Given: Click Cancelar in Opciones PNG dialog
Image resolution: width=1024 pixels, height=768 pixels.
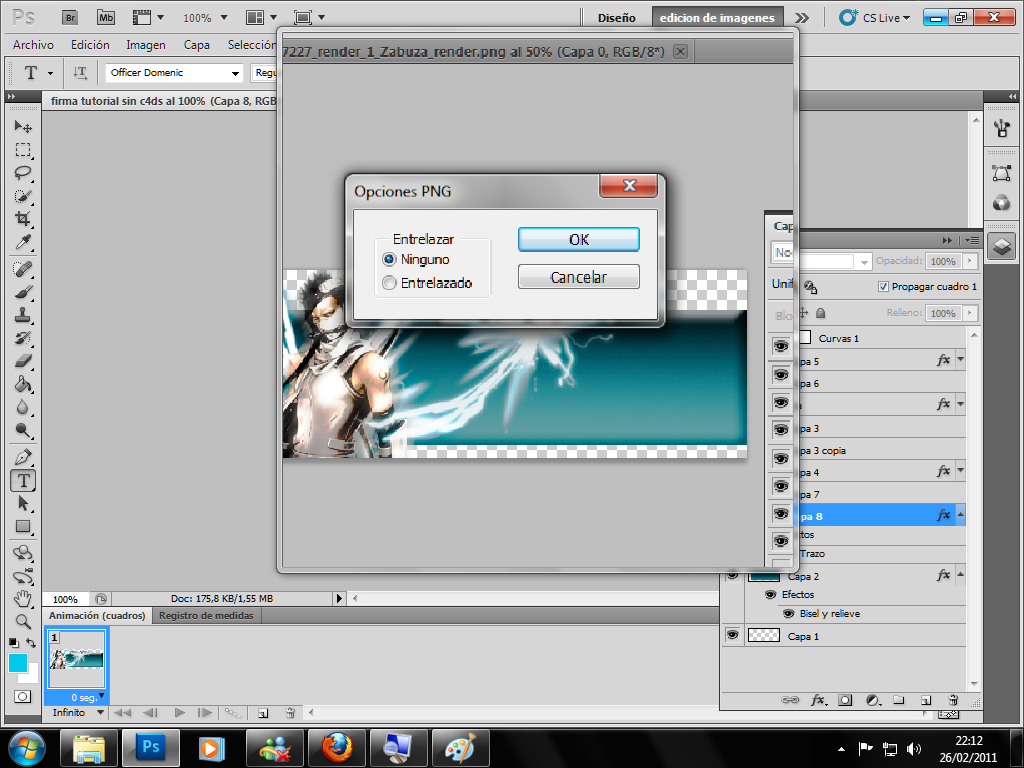Looking at the screenshot, I should 579,277.
